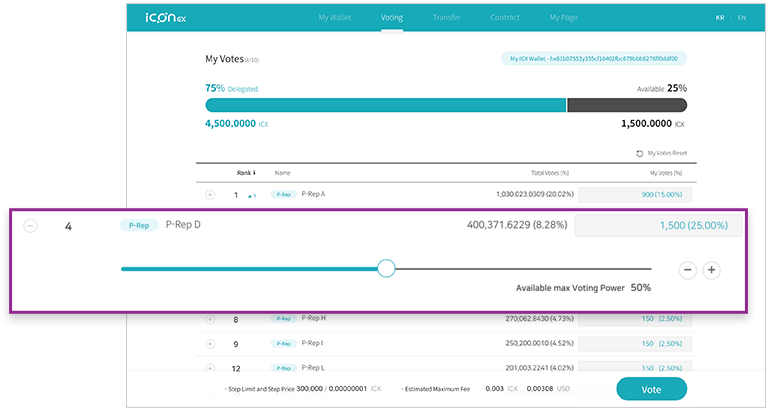
Task: Collapse the P-Rep D row
Action: click(x=30, y=226)
